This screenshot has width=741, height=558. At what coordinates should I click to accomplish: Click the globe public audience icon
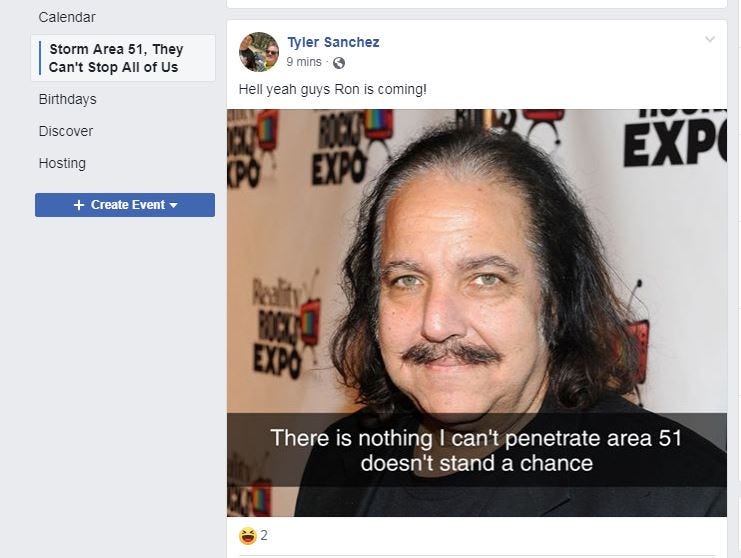pyautogui.click(x=338, y=63)
